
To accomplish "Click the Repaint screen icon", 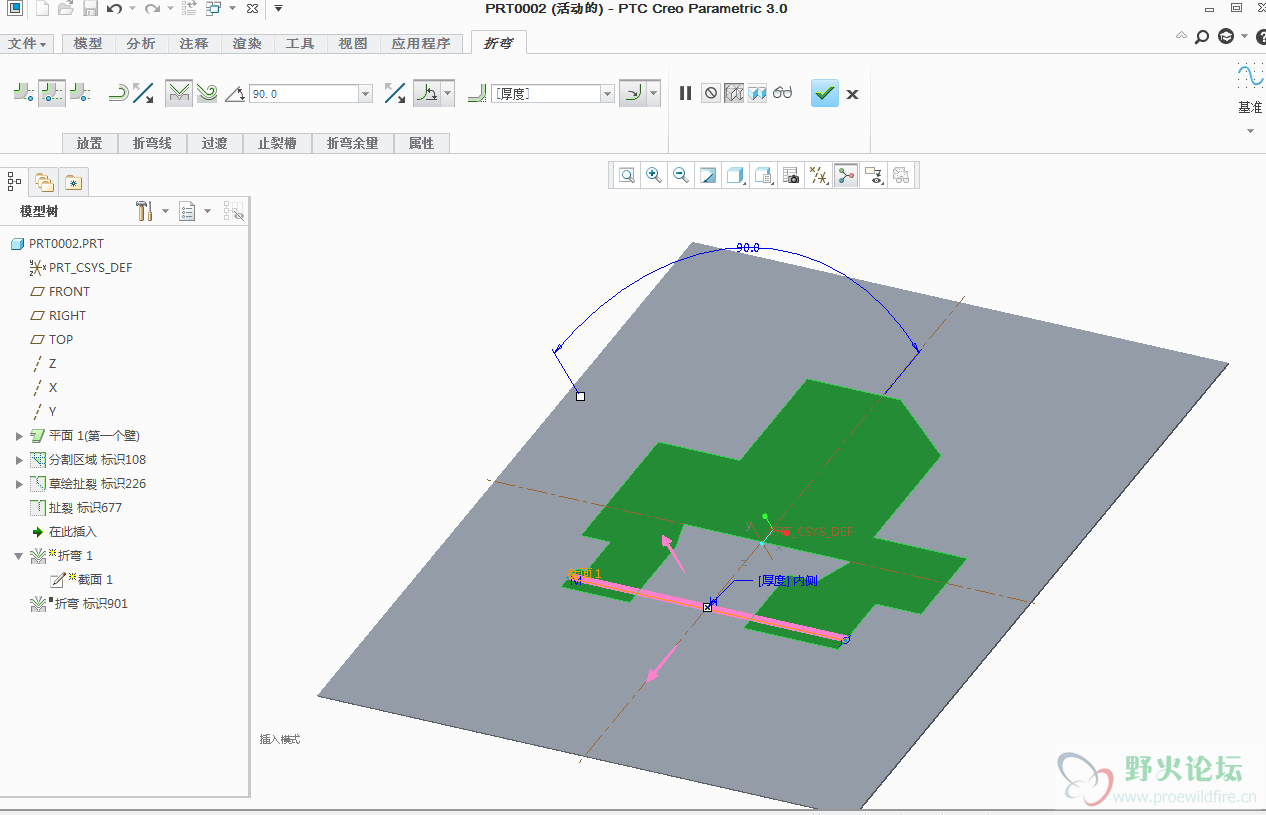I will [708, 175].
